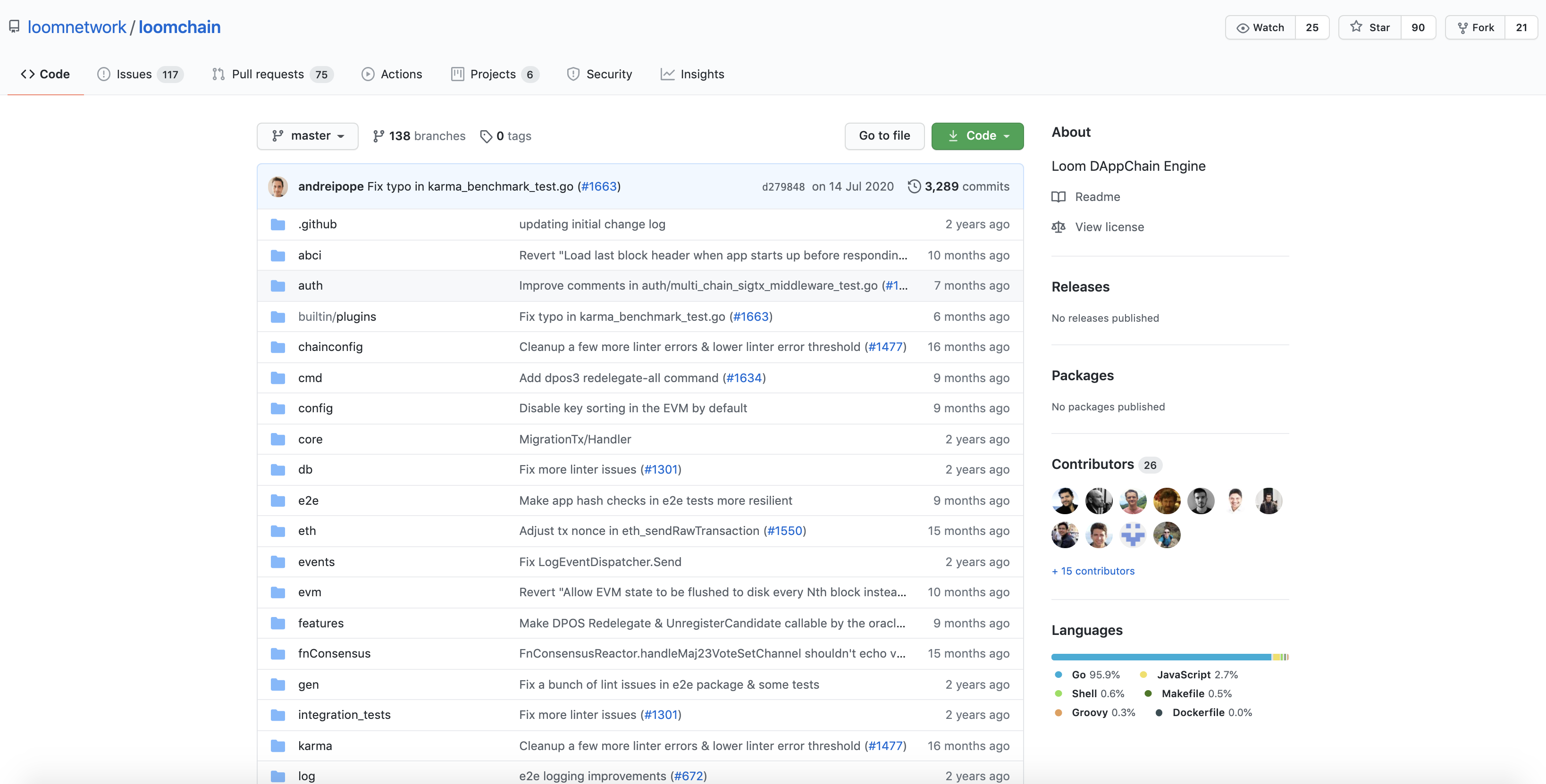Viewport: 1546px width, 784px height.
Task: Open commit history clock icon
Action: click(x=914, y=186)
